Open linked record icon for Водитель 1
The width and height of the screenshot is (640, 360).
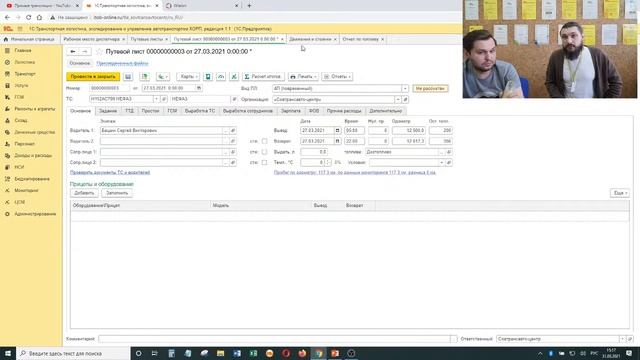tap(233, 130)
